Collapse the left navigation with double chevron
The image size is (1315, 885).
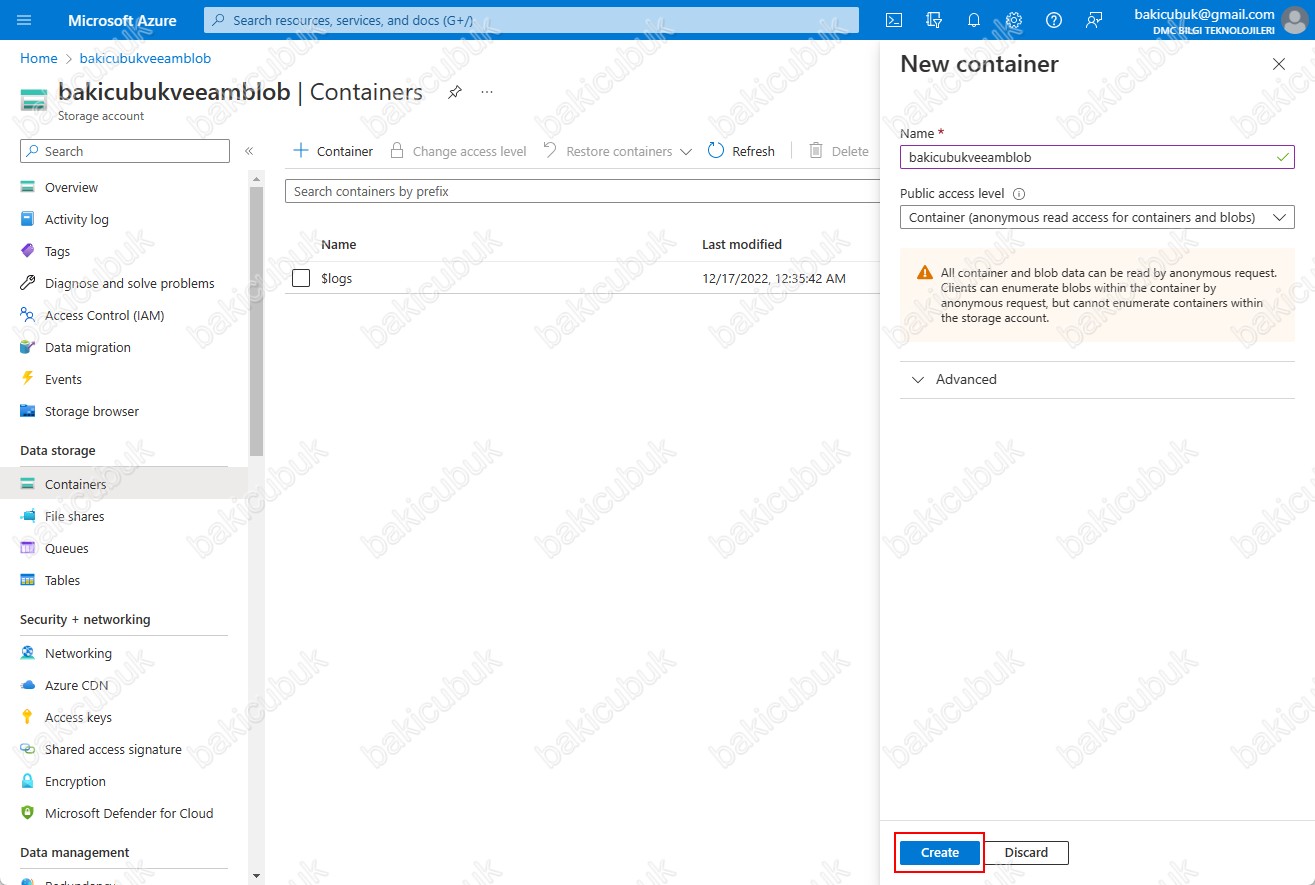point(249,151)
